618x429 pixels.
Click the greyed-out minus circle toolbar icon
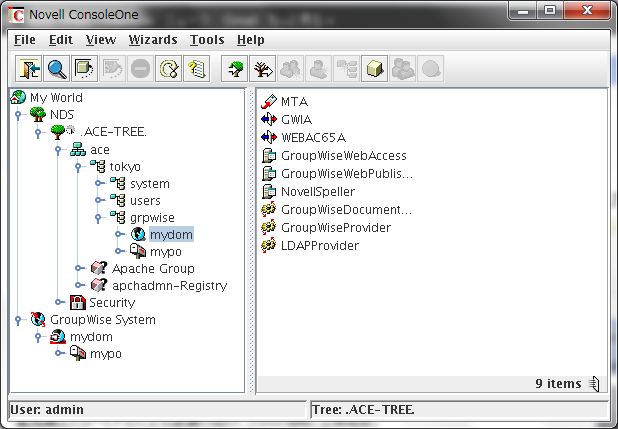click(140, 69)
